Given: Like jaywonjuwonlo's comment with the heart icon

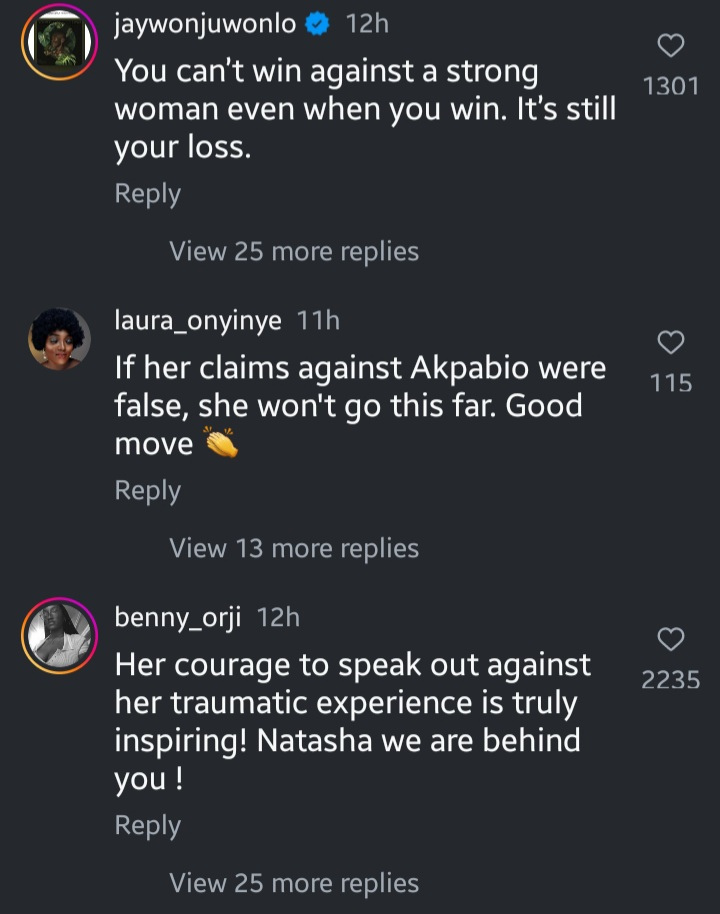Looking at the screenshot, I should coord(671,45).
